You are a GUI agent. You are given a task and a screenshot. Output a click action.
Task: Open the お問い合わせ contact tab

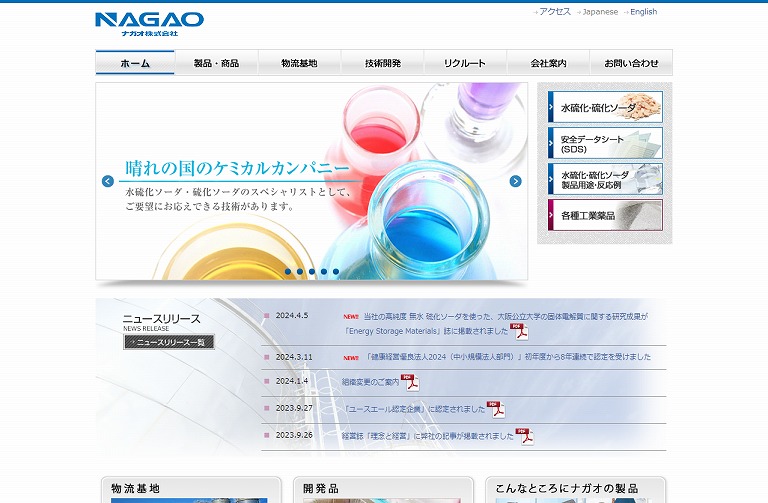pos(631,63)
